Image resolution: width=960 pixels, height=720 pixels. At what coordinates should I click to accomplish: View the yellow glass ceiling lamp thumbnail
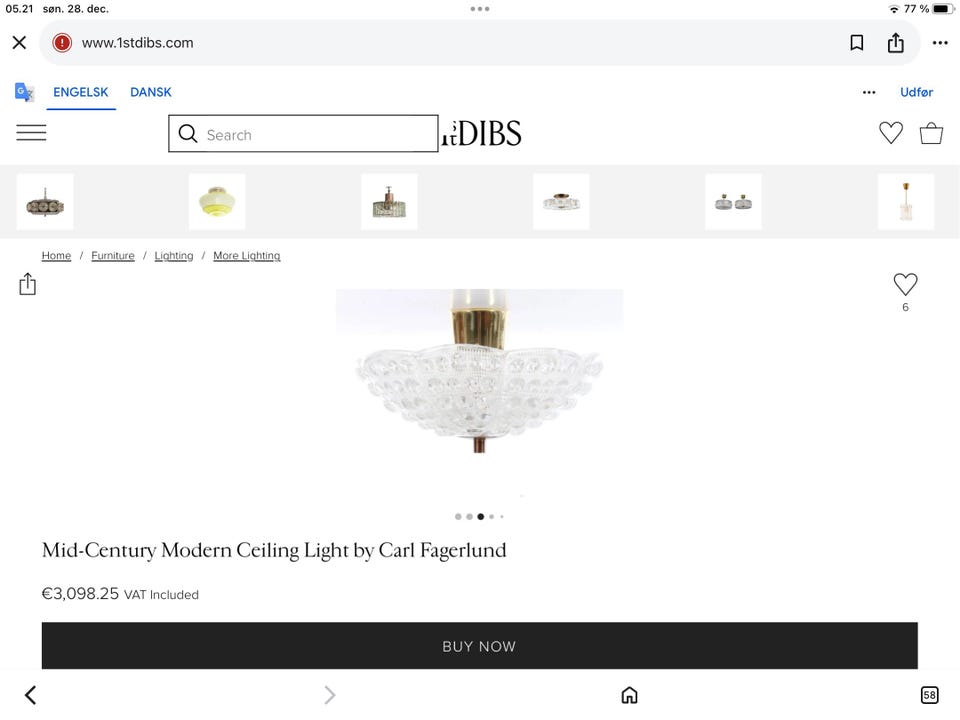pyautogui.click(x=217, y=202)
